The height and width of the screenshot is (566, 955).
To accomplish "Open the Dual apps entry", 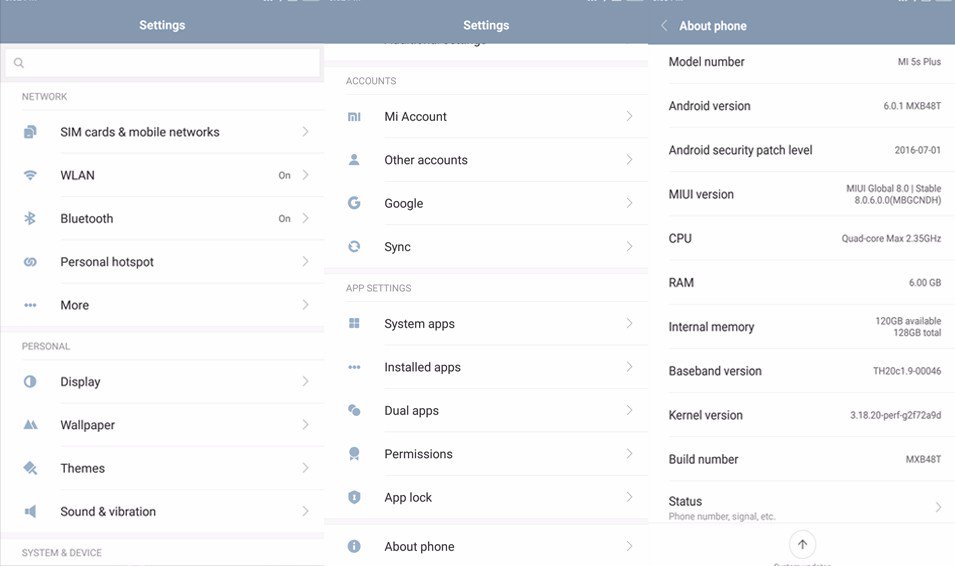I will (411, 411).
